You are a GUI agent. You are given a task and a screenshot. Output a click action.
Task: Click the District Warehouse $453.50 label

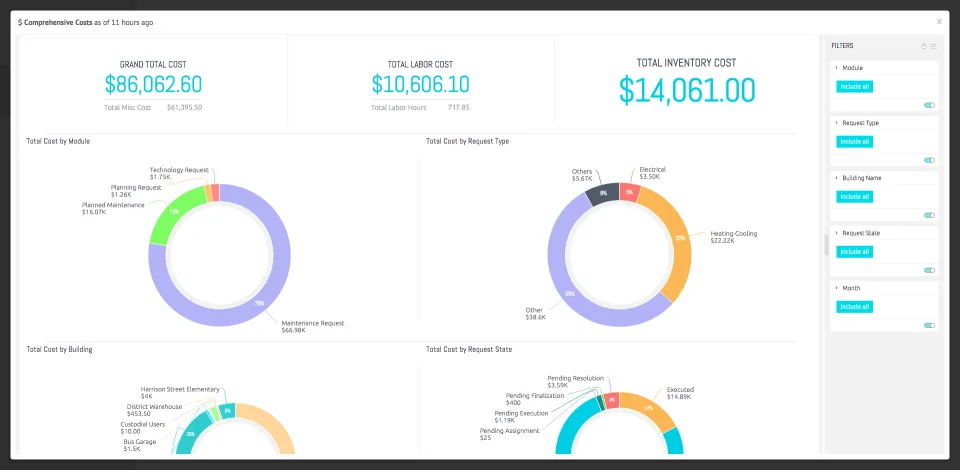pyautogui.click(x=154, y=410)
